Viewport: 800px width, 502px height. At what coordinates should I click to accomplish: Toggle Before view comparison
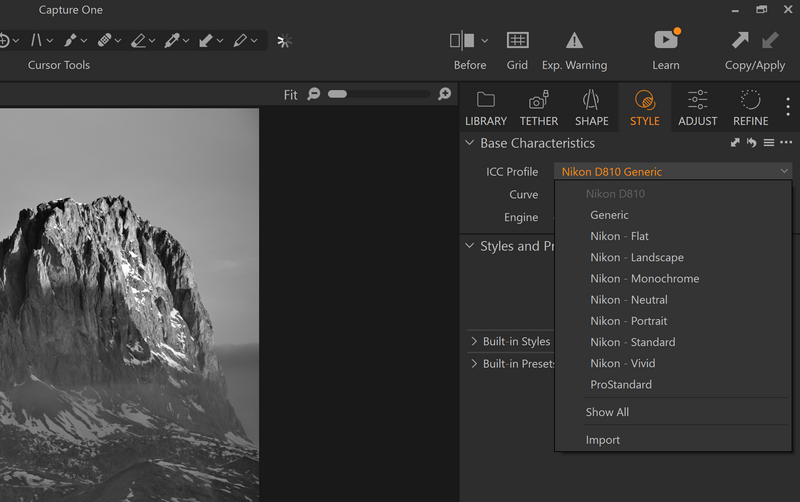(462, 40)
